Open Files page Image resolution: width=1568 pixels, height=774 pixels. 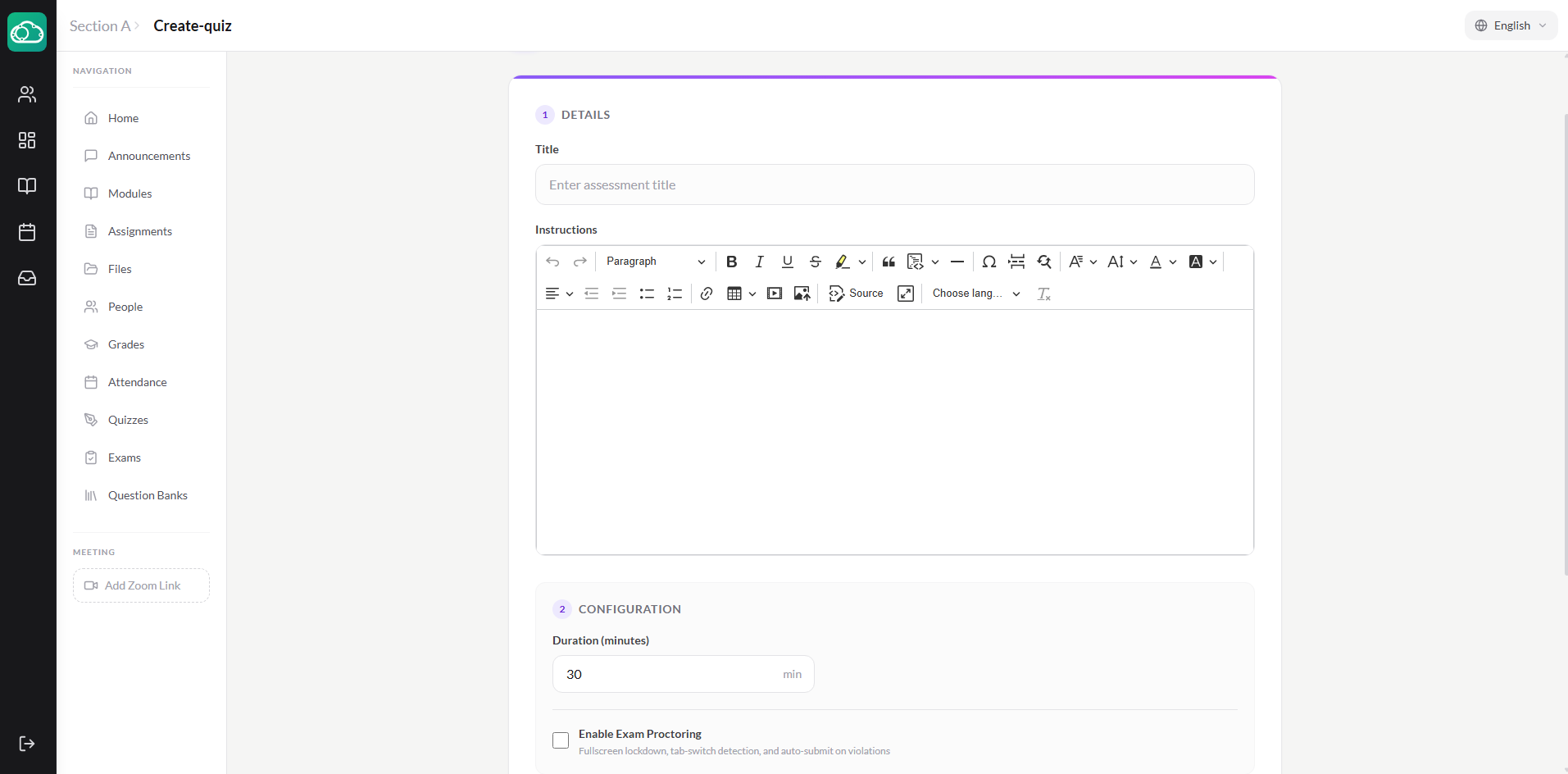pos(141,269)
